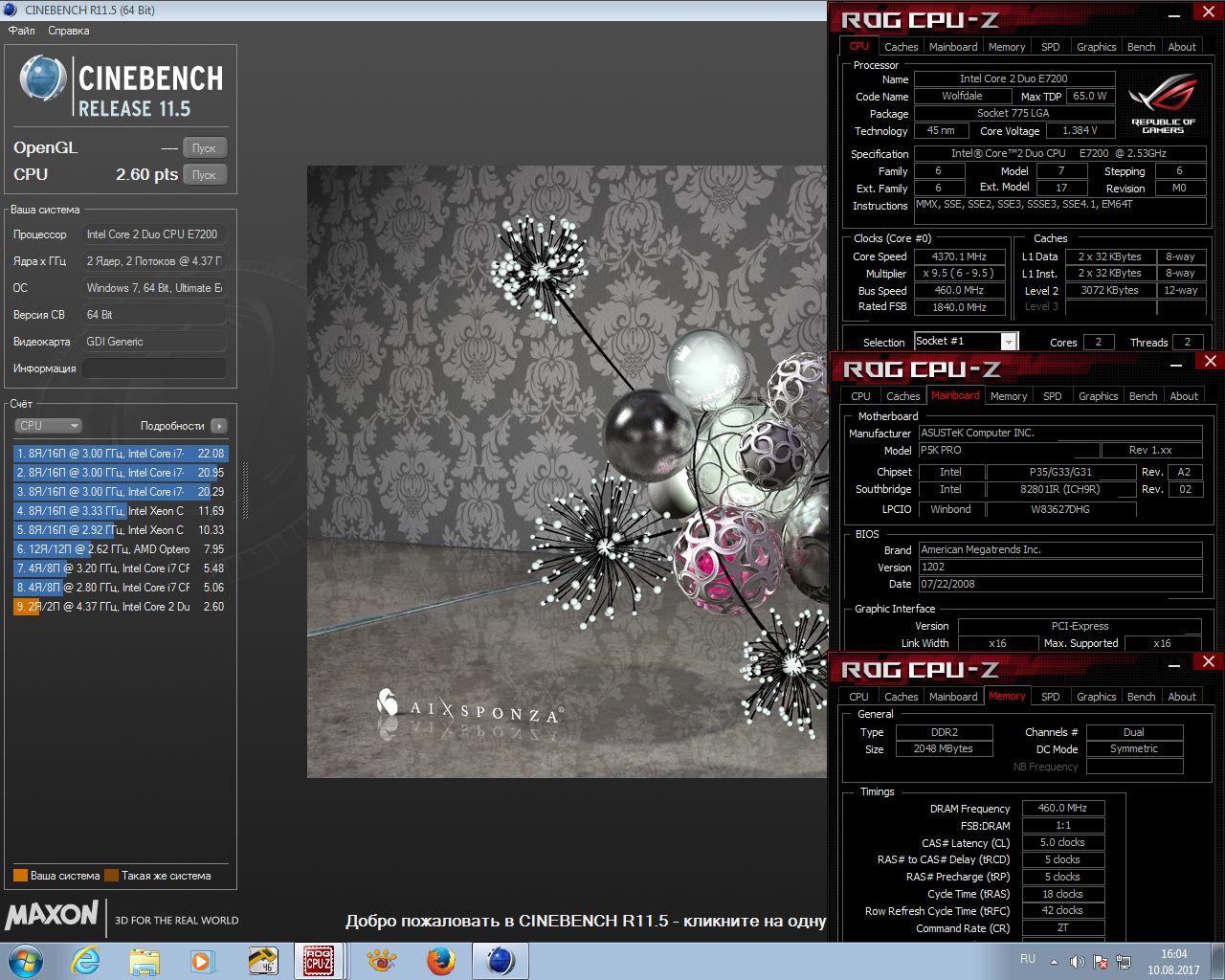
Task: Open the Справка menu in Cinebench
Action: [x=69, y=31]
